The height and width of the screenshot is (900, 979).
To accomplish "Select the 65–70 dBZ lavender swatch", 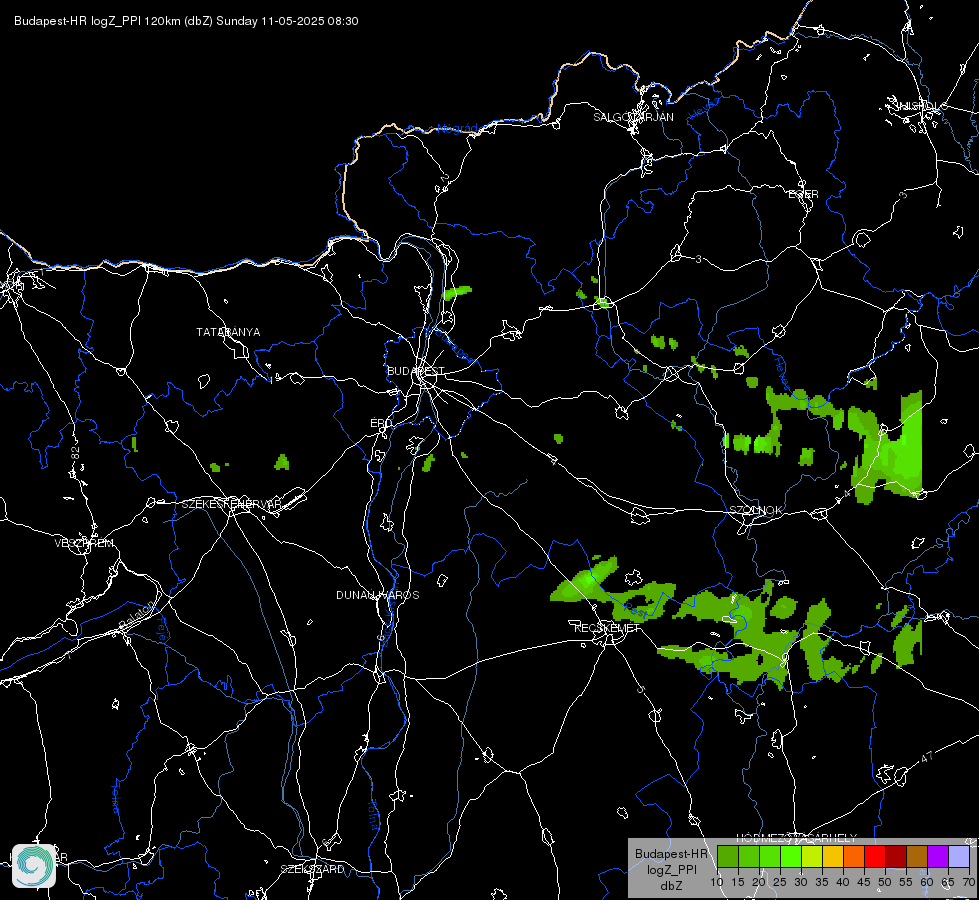I will pos(958,856).
